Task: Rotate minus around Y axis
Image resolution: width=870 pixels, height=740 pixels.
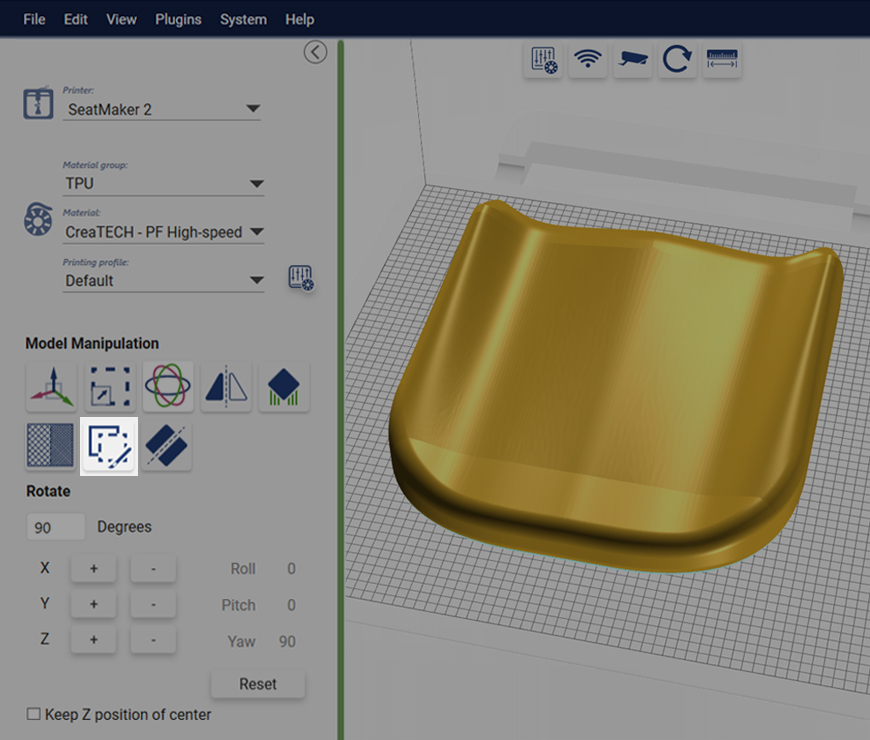Action: click(153, 604)
